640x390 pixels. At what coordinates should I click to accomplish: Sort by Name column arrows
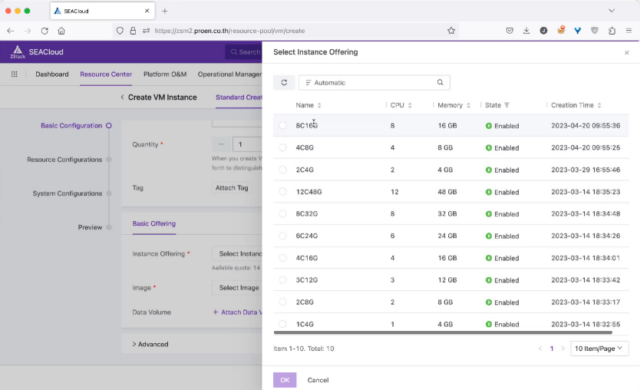[x=319, y=105]
